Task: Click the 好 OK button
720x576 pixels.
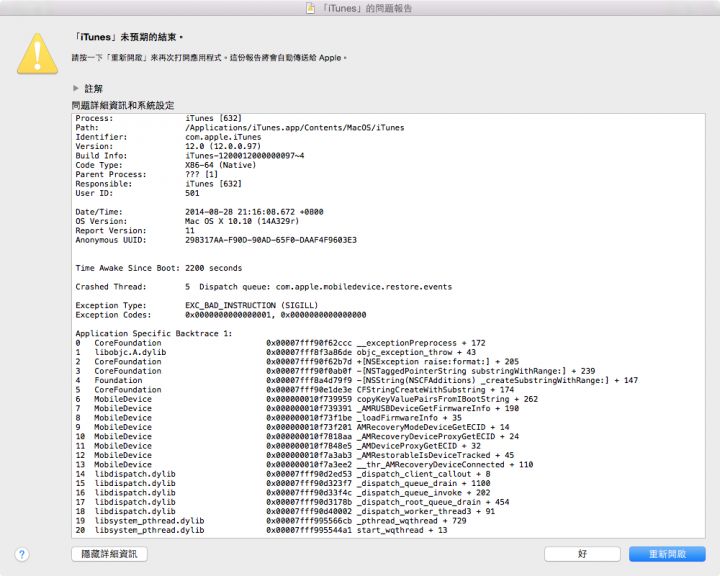Action: [x=582, y=554]
